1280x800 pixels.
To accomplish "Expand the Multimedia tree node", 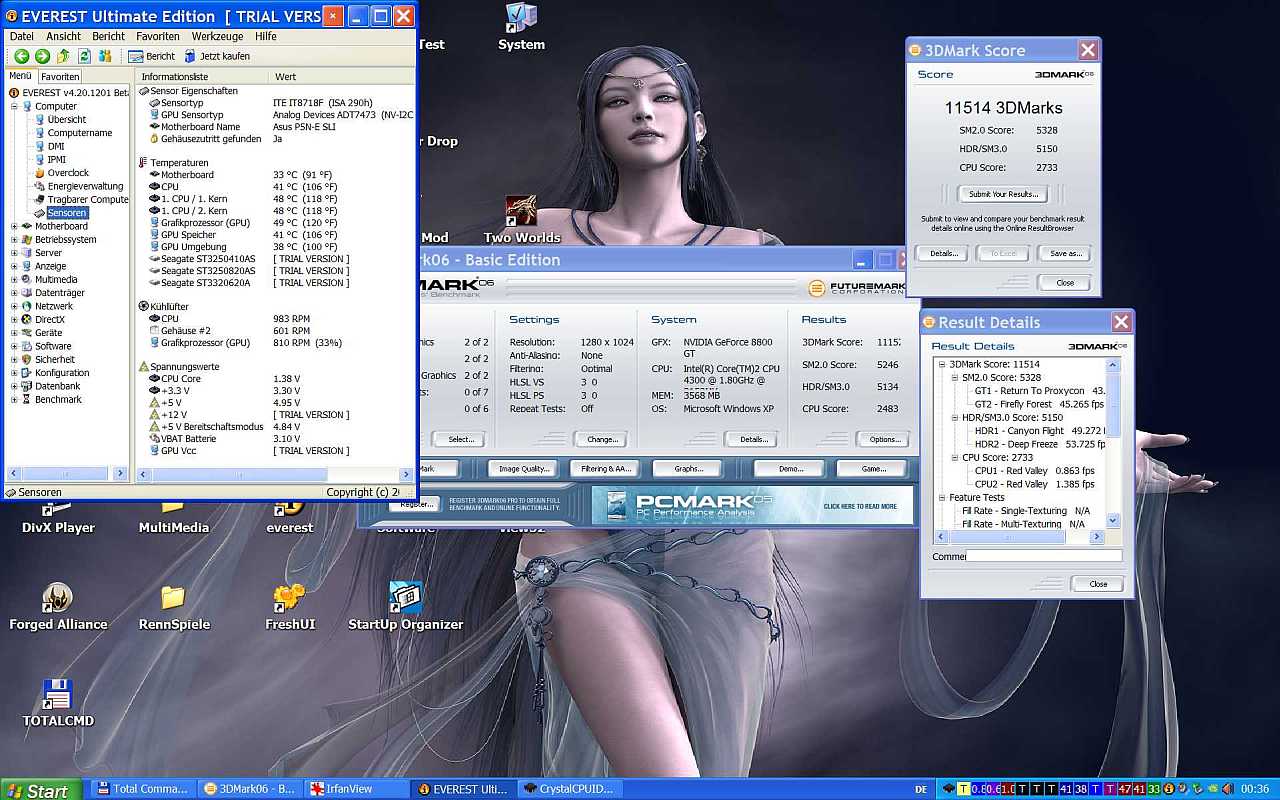I will tap(14, 279).
